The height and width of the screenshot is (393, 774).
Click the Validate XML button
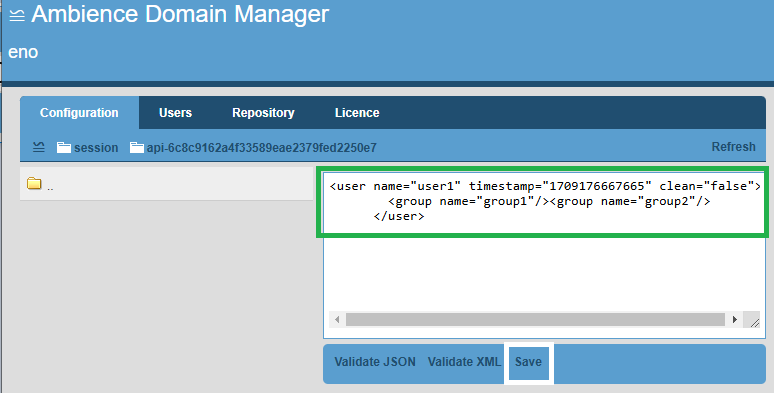click(x=464, y=362)
